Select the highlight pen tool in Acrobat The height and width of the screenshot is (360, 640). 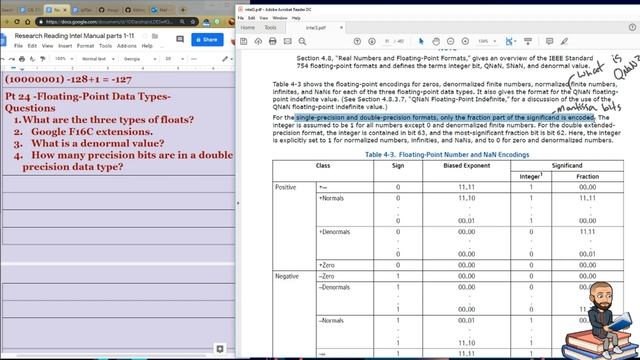[564, 41]
